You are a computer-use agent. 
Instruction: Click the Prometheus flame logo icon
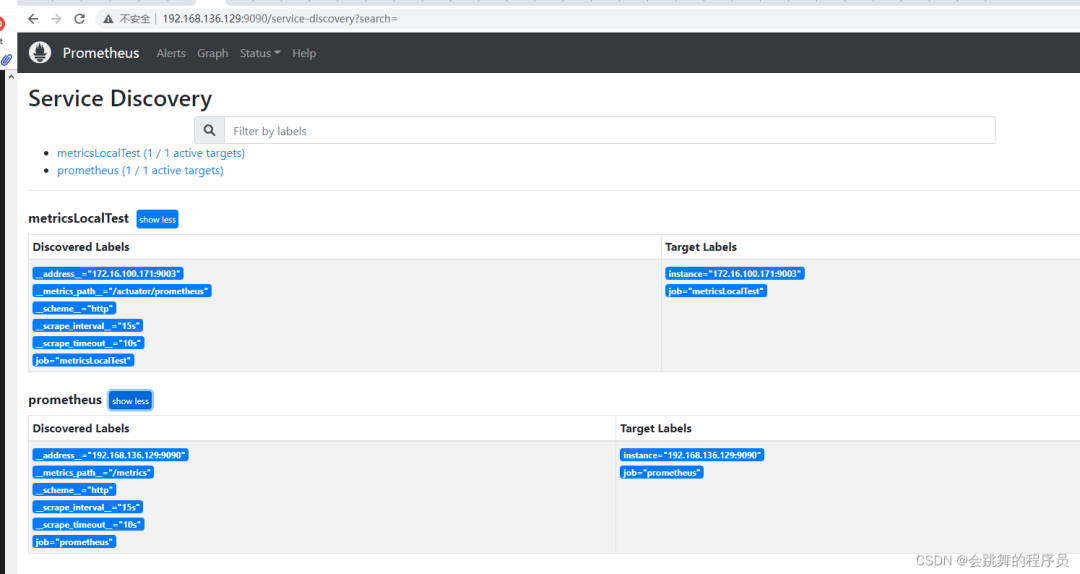[x=40, y=52]
